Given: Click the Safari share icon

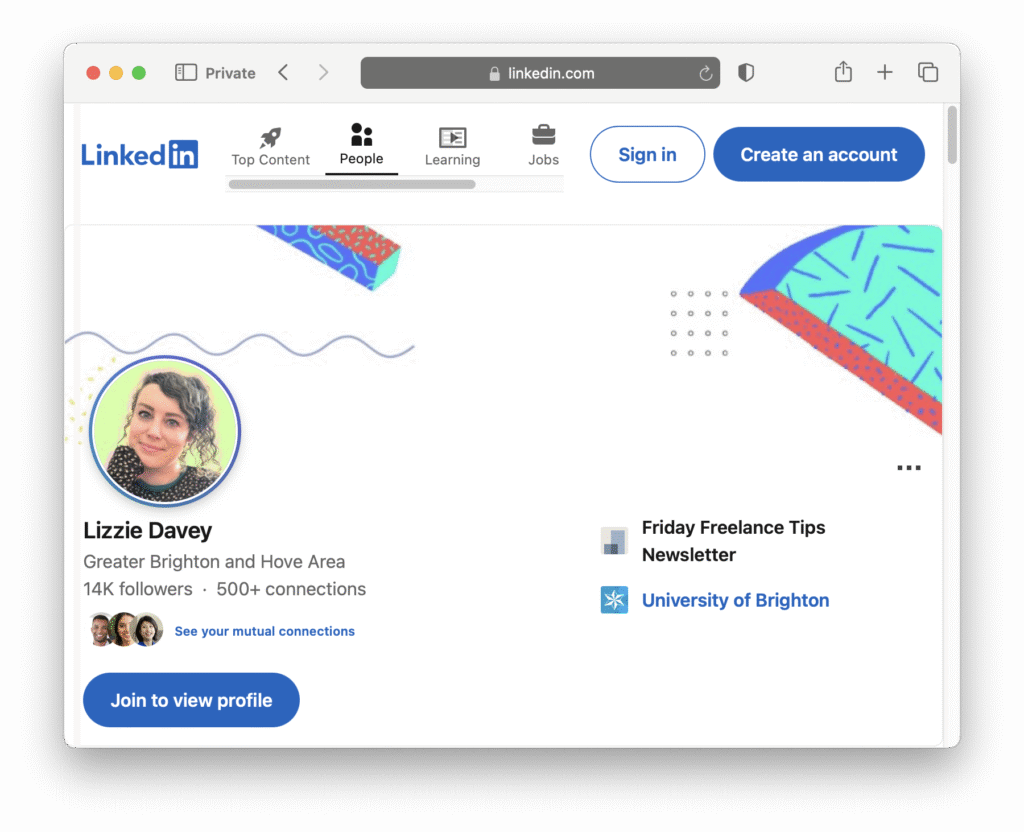Looking at the screenshot, I should (x=842, y=72).
